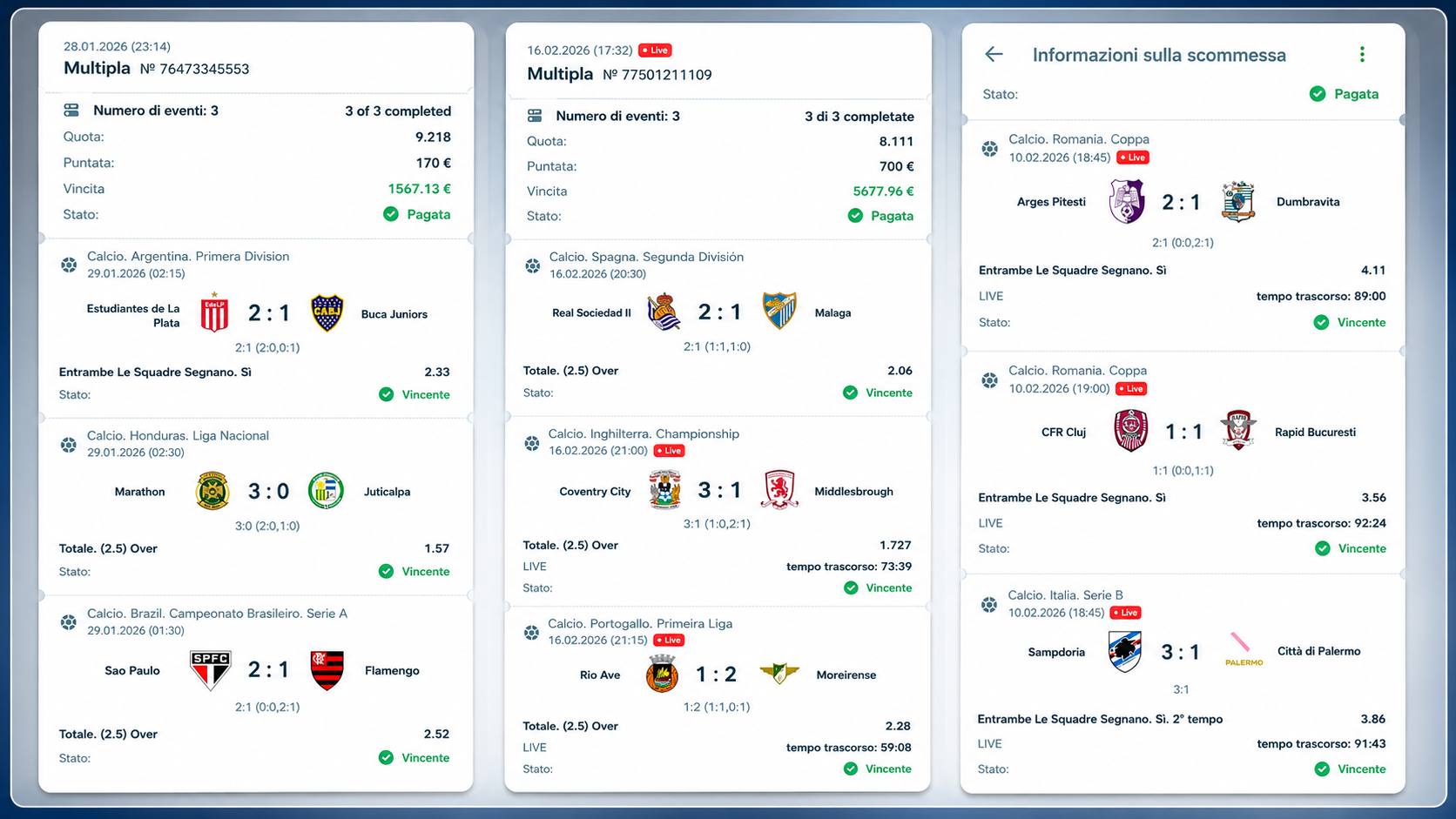Click the Arges Pitesti team logo
The width and height of the screenshot is (1456, 819).
tap(1127, 202)
